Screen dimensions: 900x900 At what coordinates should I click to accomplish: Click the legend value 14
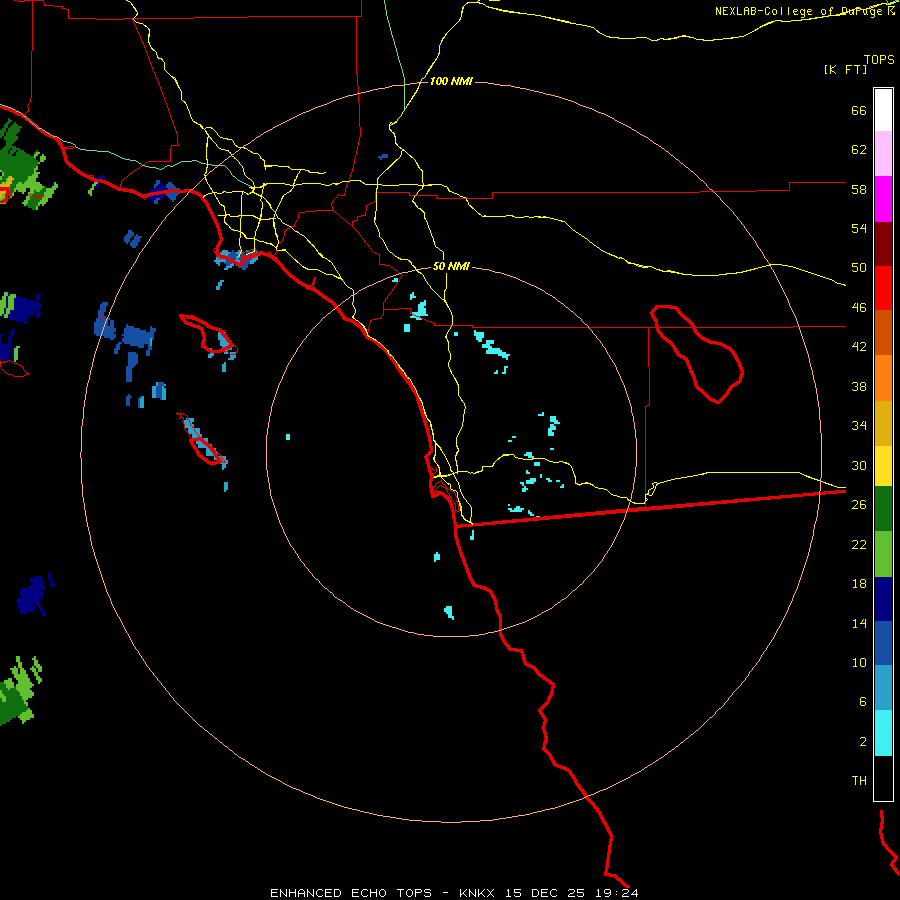[859, 623]
